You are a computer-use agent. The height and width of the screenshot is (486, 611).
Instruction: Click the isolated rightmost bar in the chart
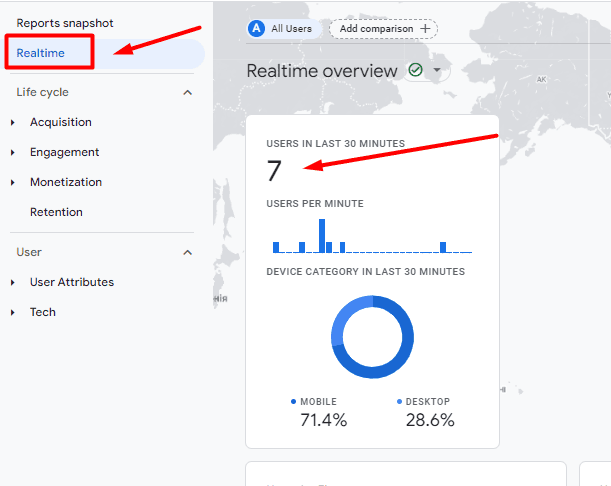[x=443, y=247]
